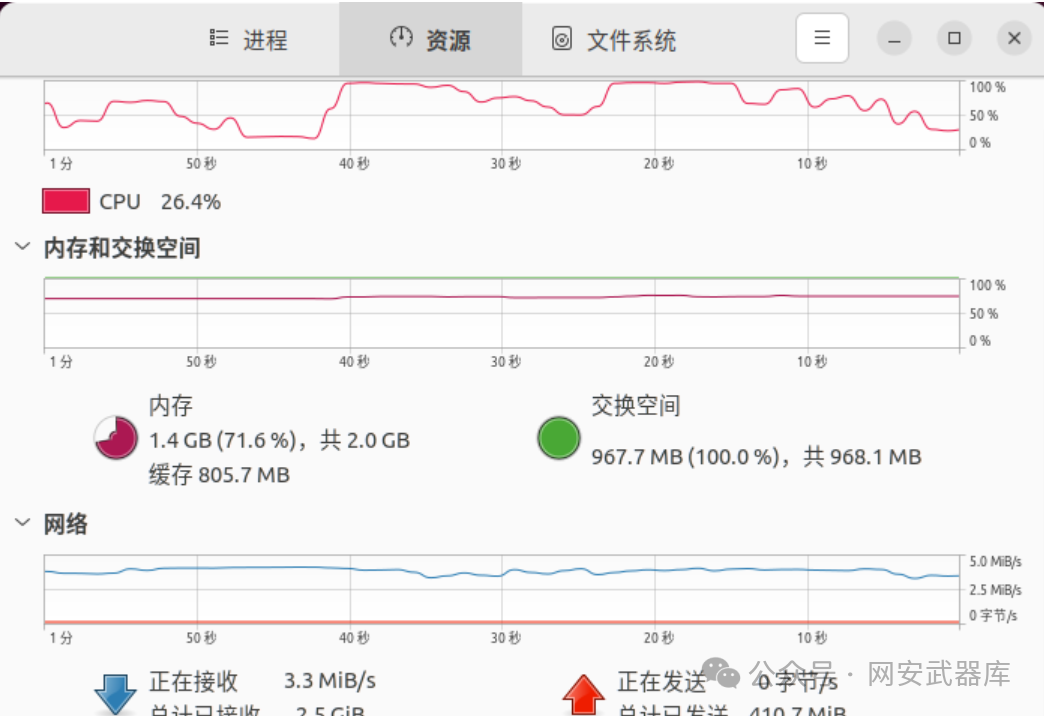Open the 文件系统 tab
Viewport: 1044px width, 716px height.
(x=613, y=39)
